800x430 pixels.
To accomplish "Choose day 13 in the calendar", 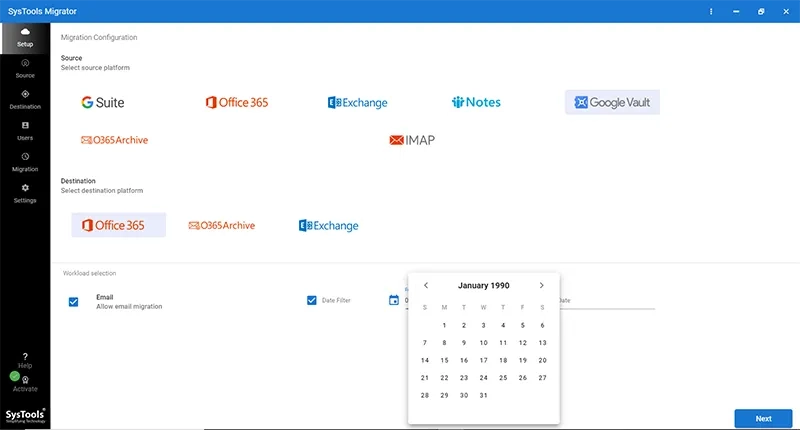I will 542,343.
